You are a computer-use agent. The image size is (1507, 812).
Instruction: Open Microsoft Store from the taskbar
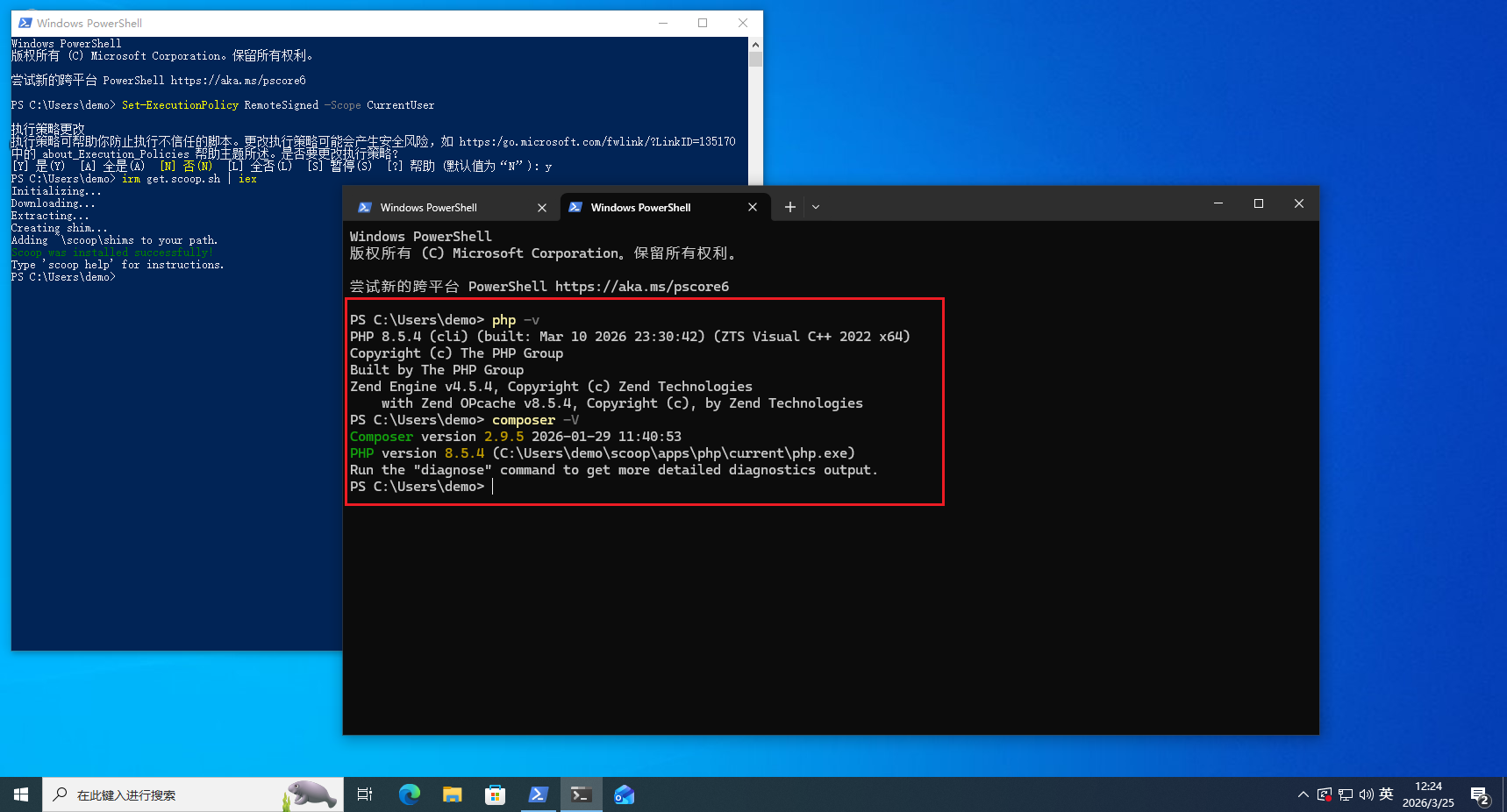(x=495, y=794)
